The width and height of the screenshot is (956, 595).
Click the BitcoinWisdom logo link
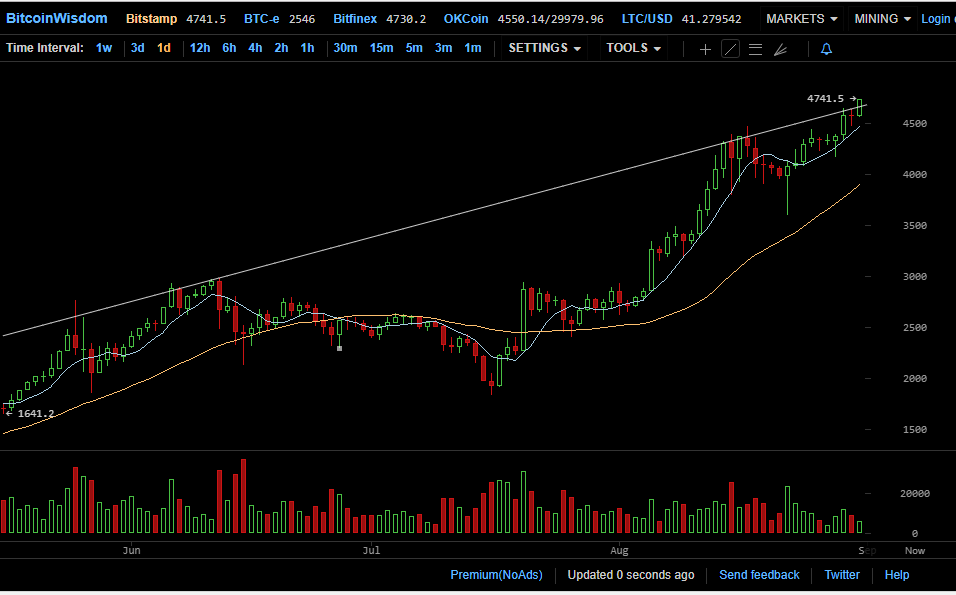pyautogui.click(x=57, y=18)
